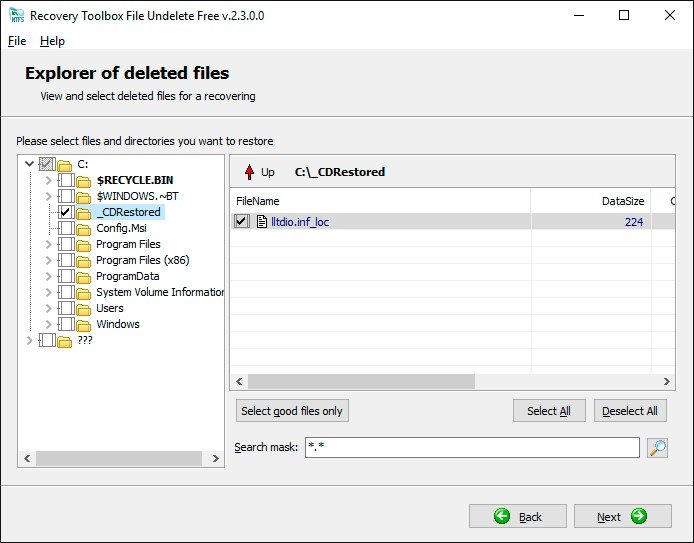Expand the Users tree node
Viewport: 694px width, 543px height.
pos(48,308)
